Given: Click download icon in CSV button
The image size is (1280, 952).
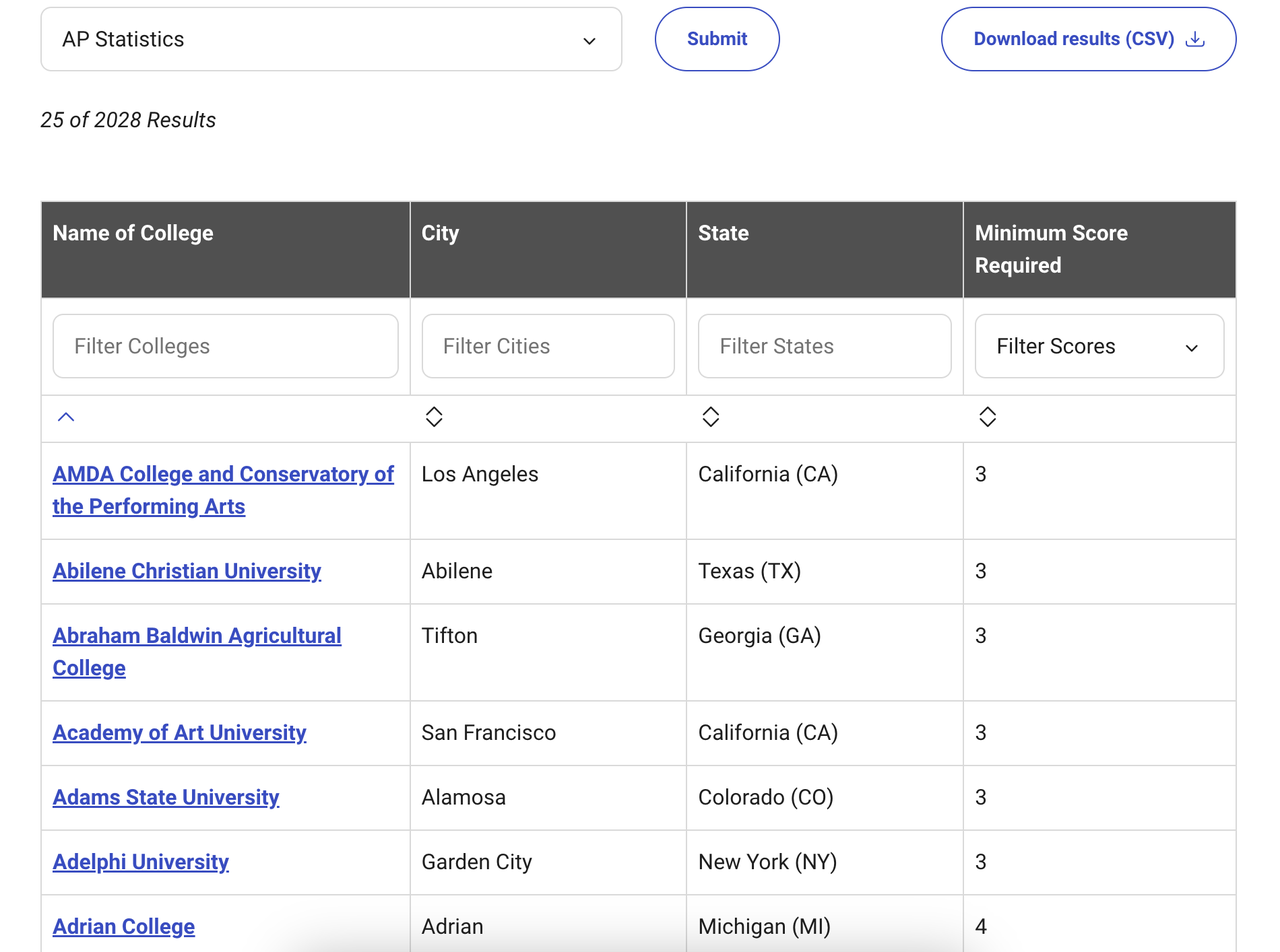Looking at the screenshot, I should [1194, 39].
